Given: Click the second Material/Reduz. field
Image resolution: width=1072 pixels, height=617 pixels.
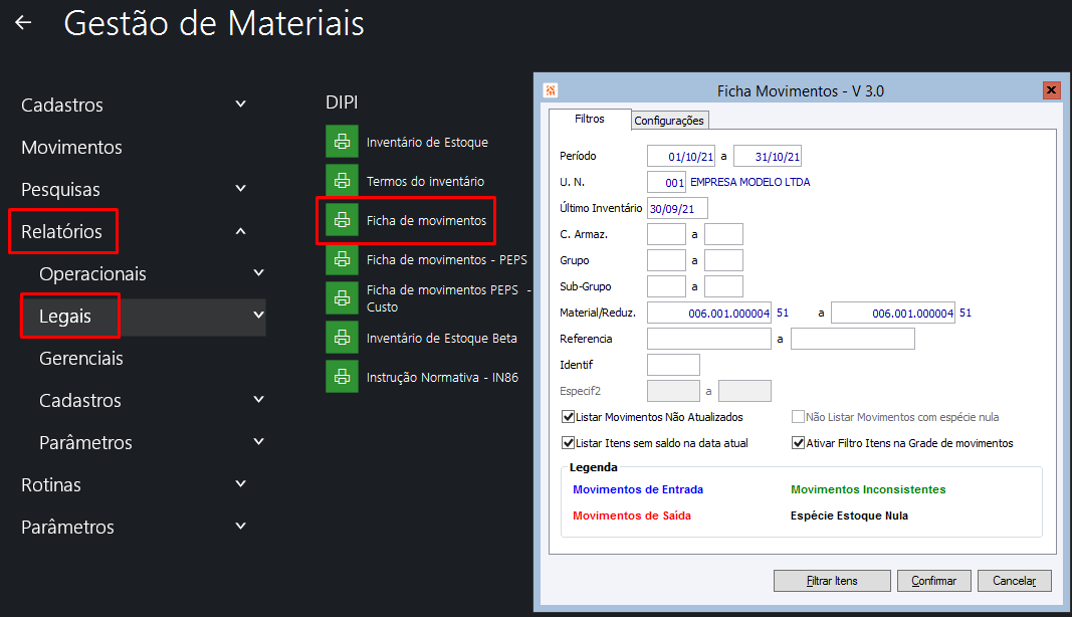Looking at the screenshot, I should click(893, 313).
